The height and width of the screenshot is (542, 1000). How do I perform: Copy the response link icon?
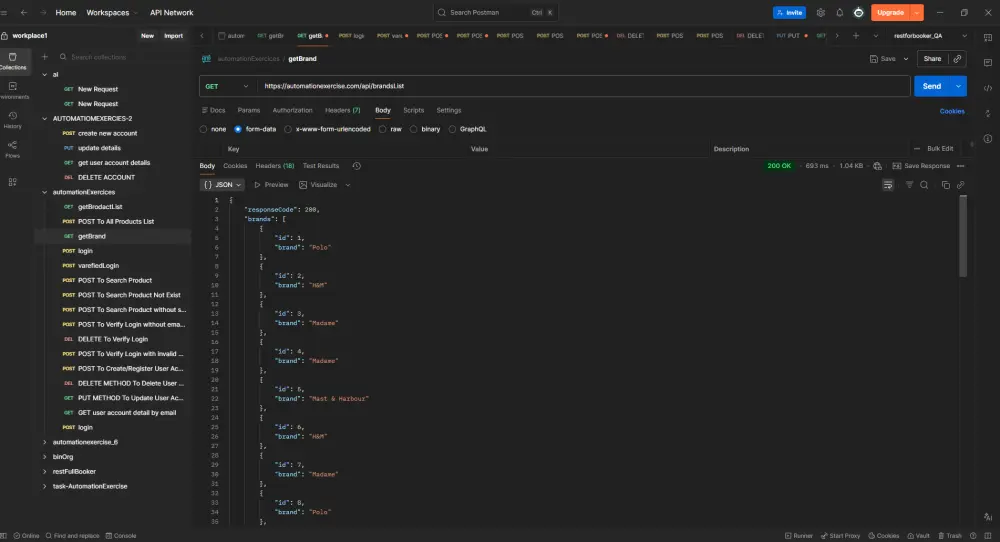click(x=960, y=185)
